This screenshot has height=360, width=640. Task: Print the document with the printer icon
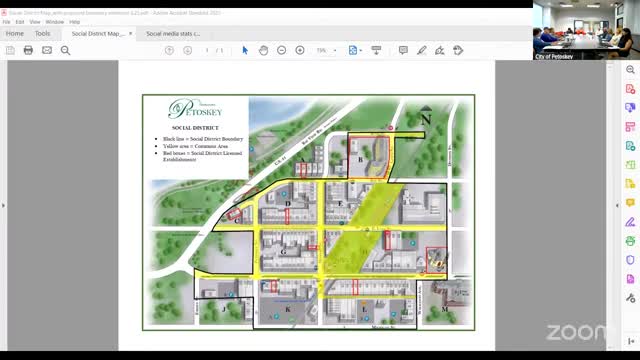(28, 50)
